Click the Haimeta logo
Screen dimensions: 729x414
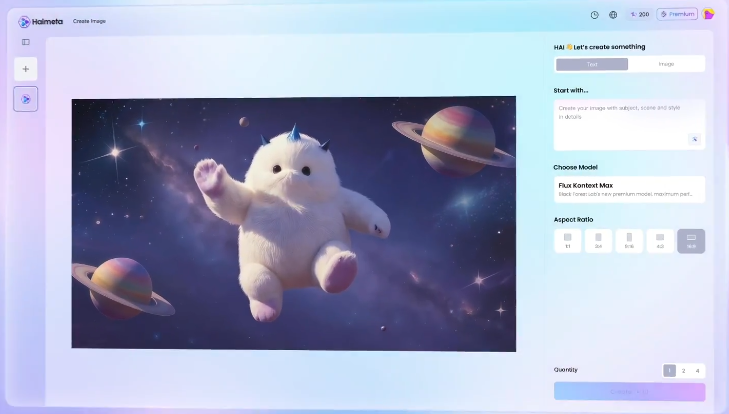(x=40, y=21)
